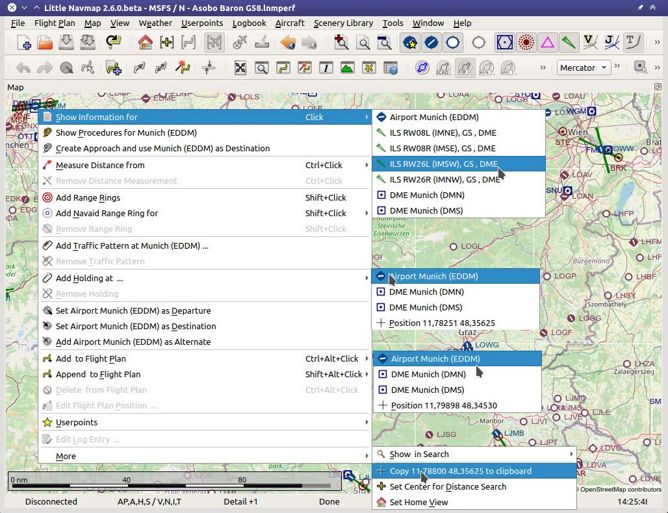The width and height of the screenshot is (668, 513).
Task: Expand the More submenu arrow
Action: 366,456
